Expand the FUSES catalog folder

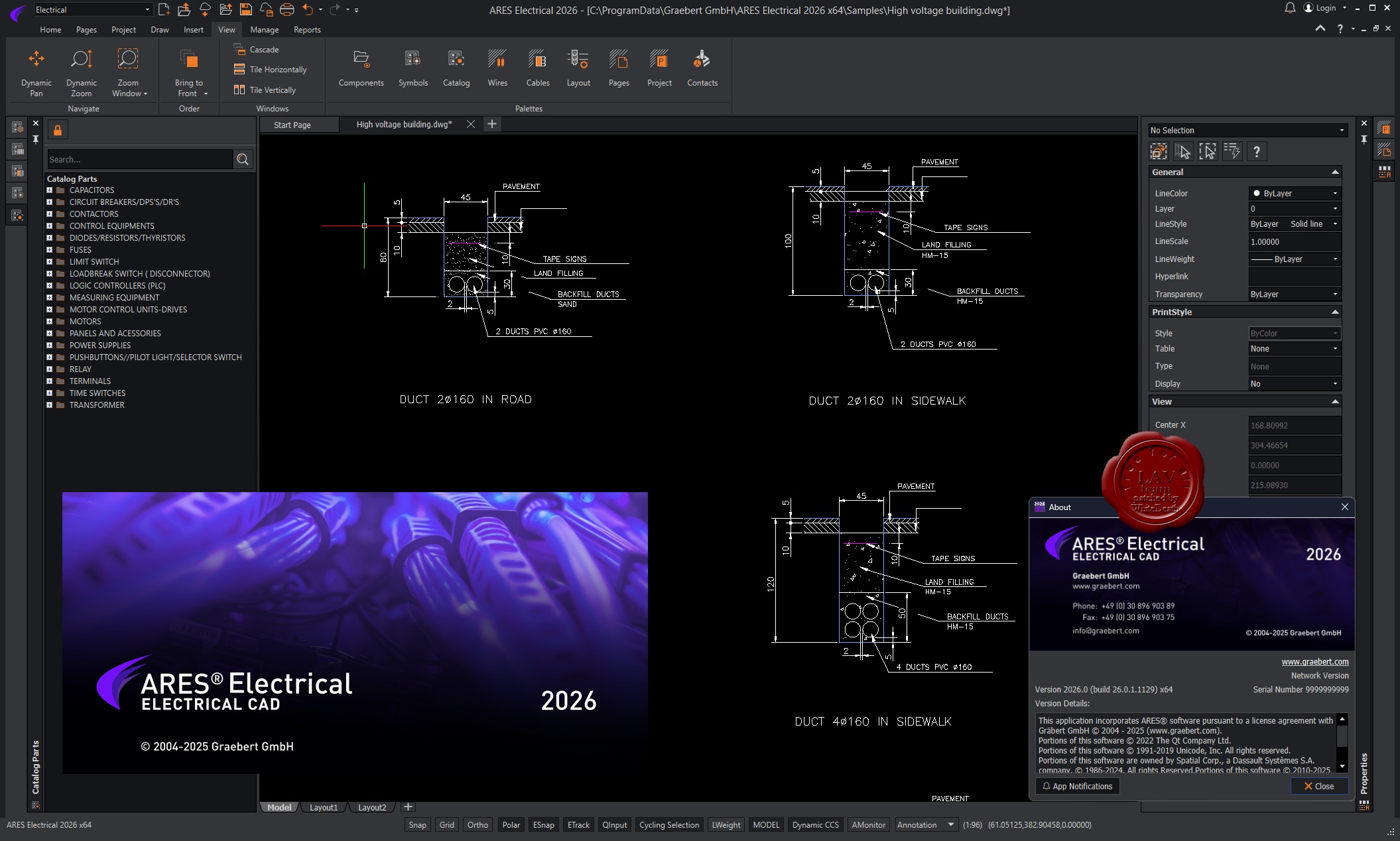pyautogui.click(x=49, y=250)
